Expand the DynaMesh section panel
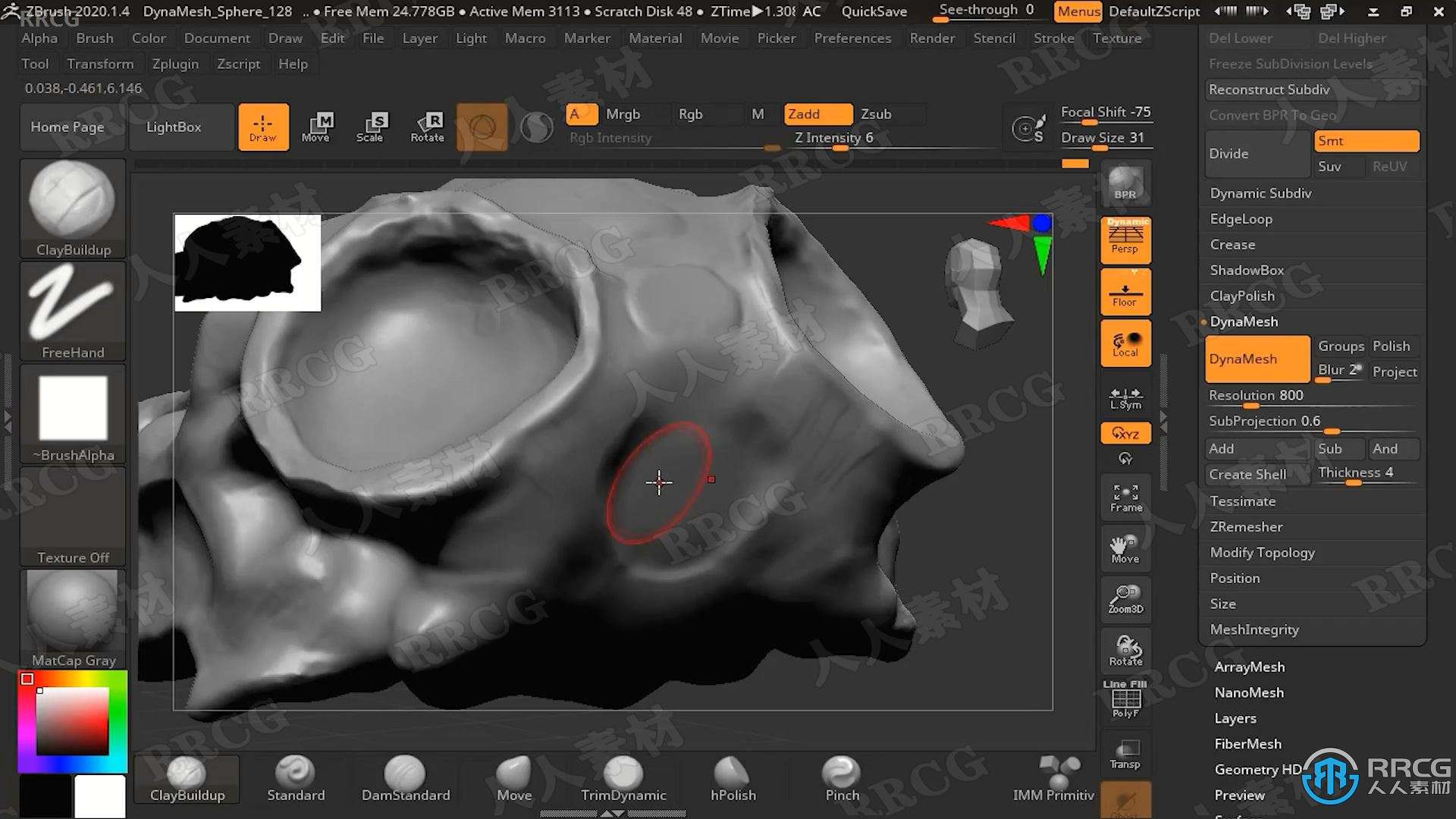The height and width of the screenshot is (819, 1456). pyautogui.click(x=1243, y=321)
